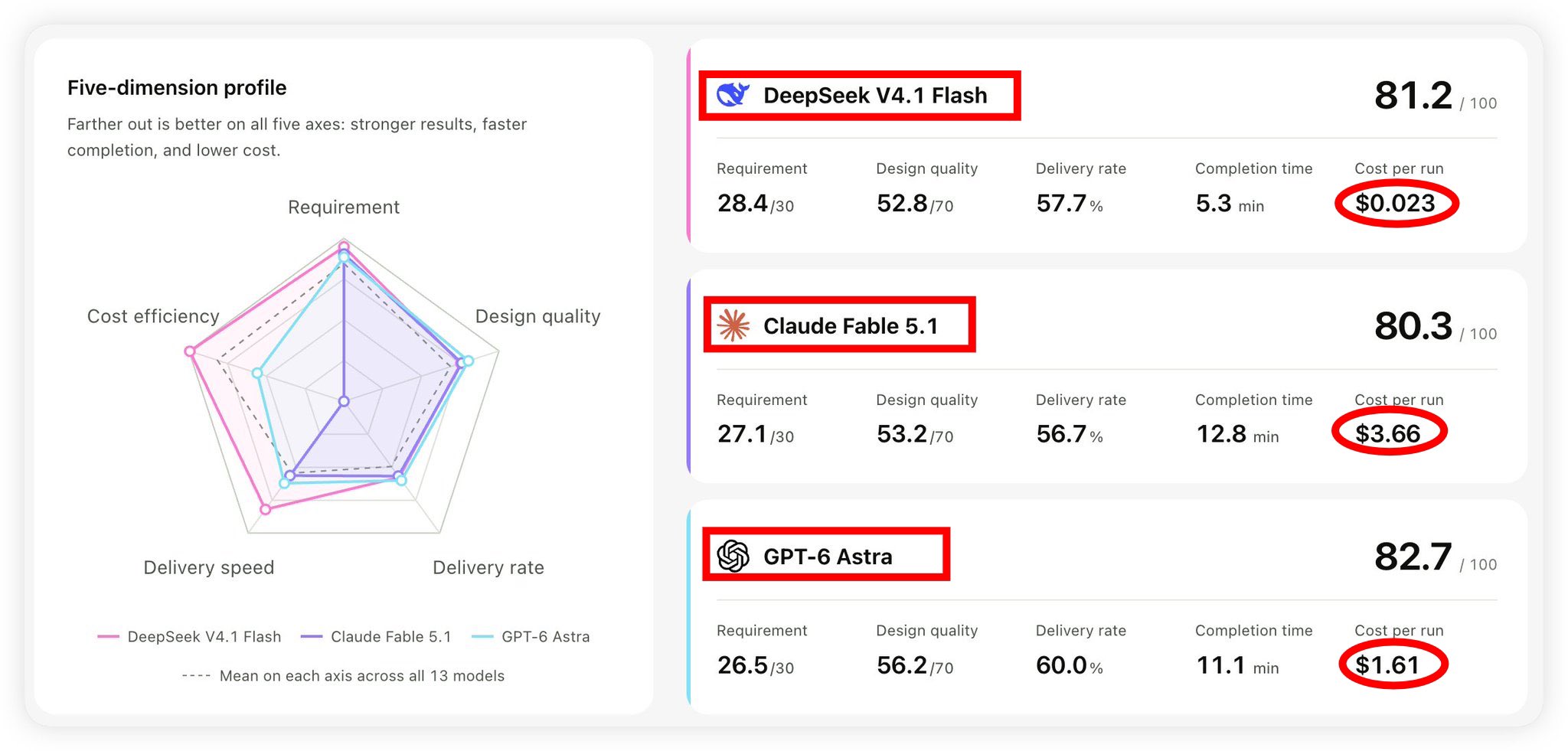Click the Five-dimension profile heading
Image resolution: width=1568 pixels, height=751 pixels.
pos(177,87)
